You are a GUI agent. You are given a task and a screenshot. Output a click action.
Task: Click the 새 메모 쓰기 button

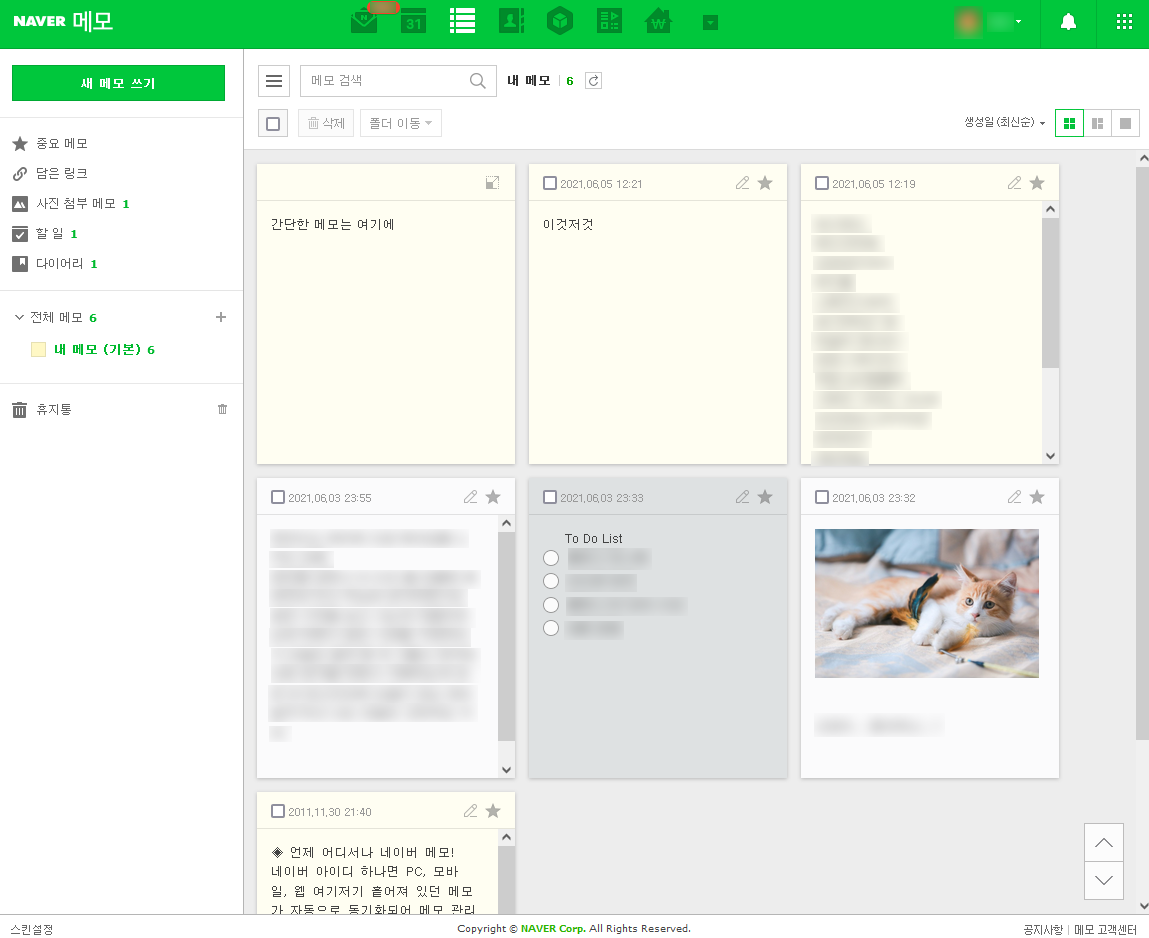[x=118, y=83]
